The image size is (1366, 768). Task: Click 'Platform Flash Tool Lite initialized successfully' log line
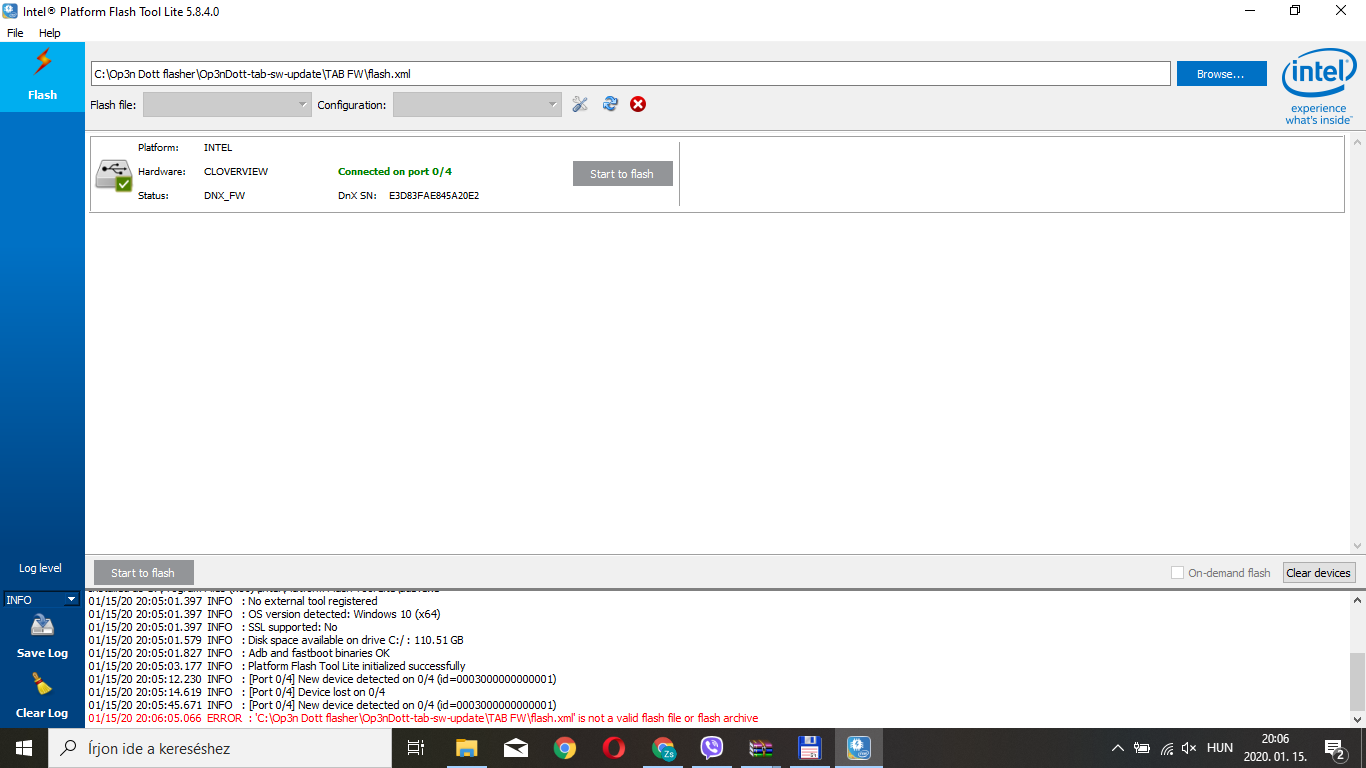pos(277,666)
